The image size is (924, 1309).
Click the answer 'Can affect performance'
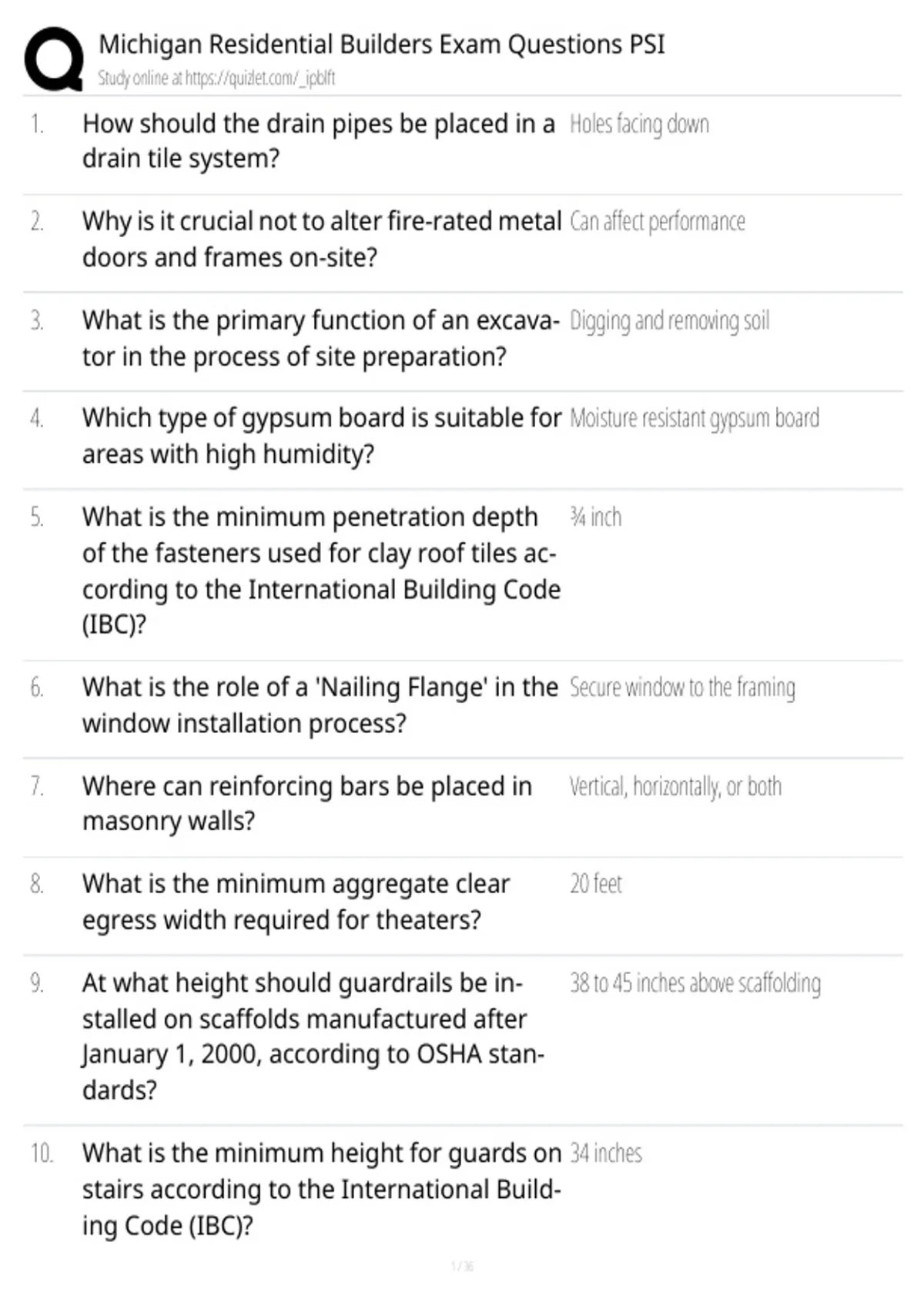[658, 222]
